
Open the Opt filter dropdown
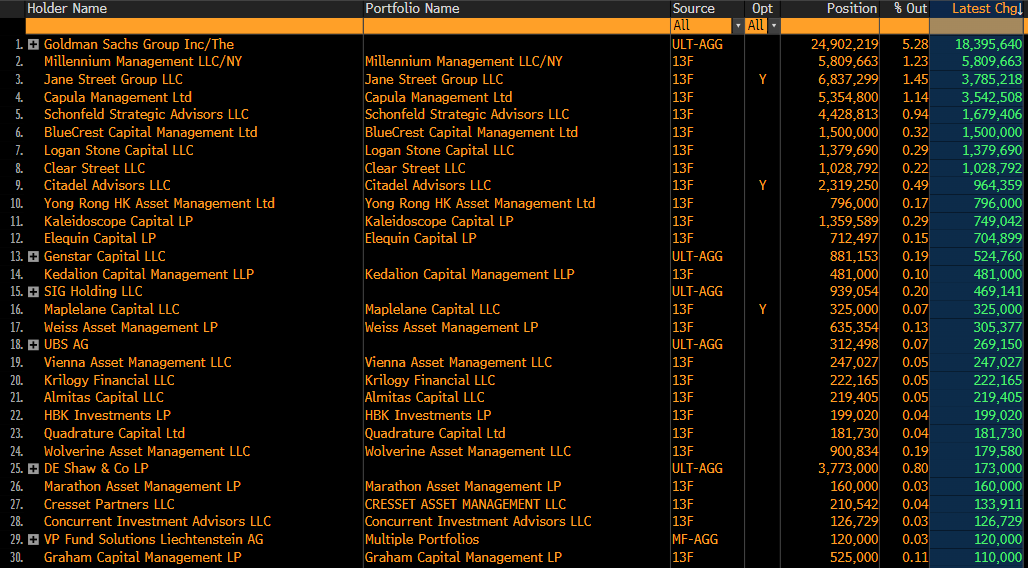click(x=774, y=26)
